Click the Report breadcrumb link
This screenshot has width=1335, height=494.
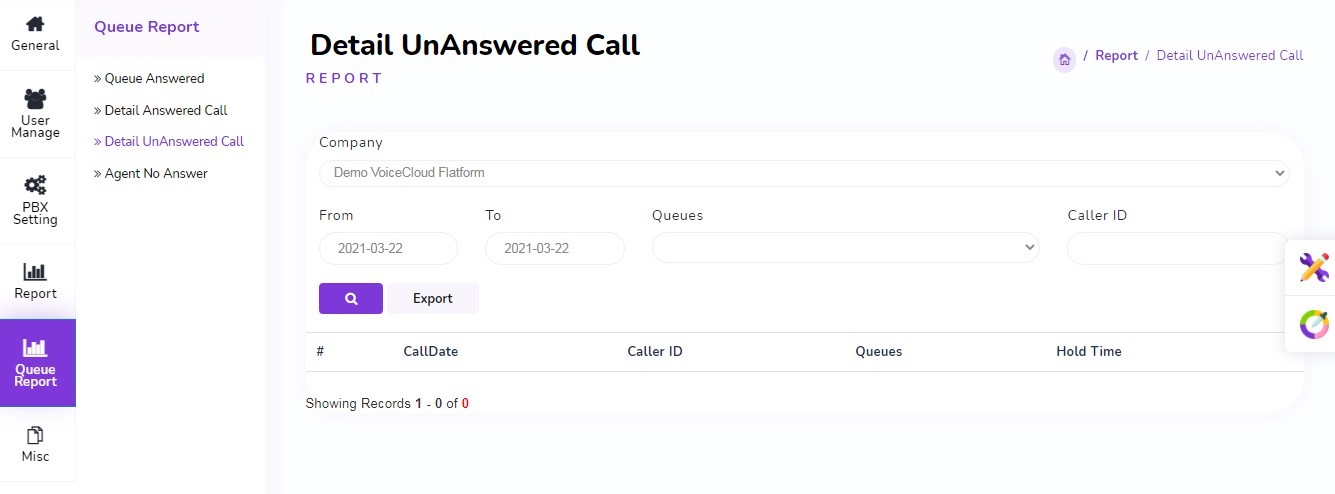click(x=1116, y=56)
